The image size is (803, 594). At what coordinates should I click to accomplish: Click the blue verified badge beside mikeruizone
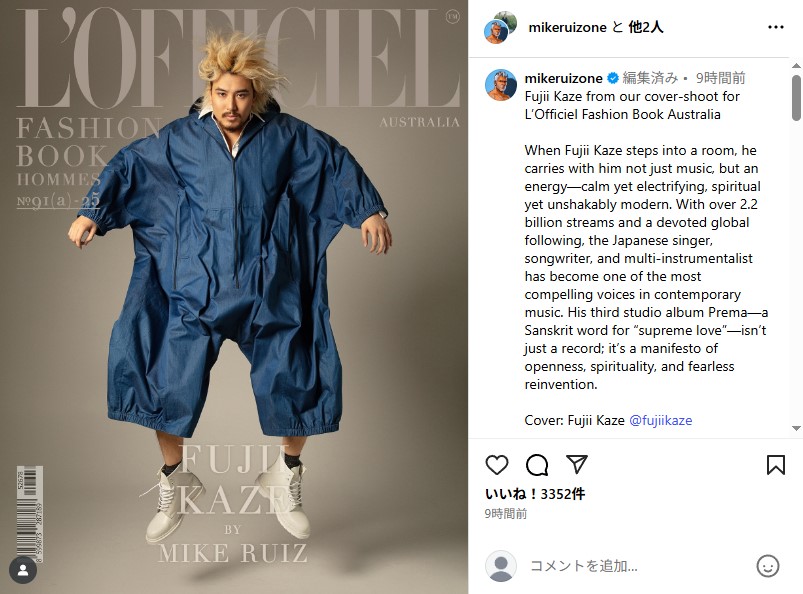click(612, 78)
